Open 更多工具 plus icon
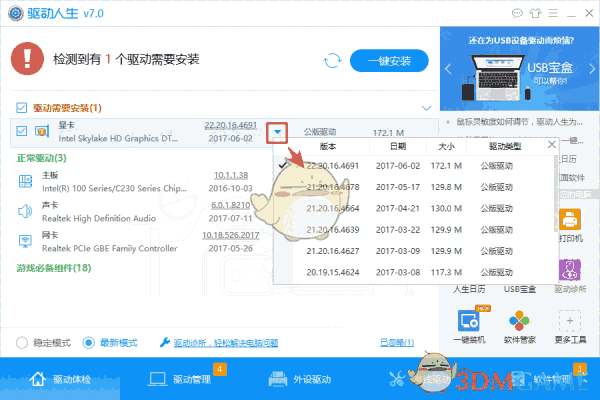Viewport: 600px width, 400px height. [570, 321]
